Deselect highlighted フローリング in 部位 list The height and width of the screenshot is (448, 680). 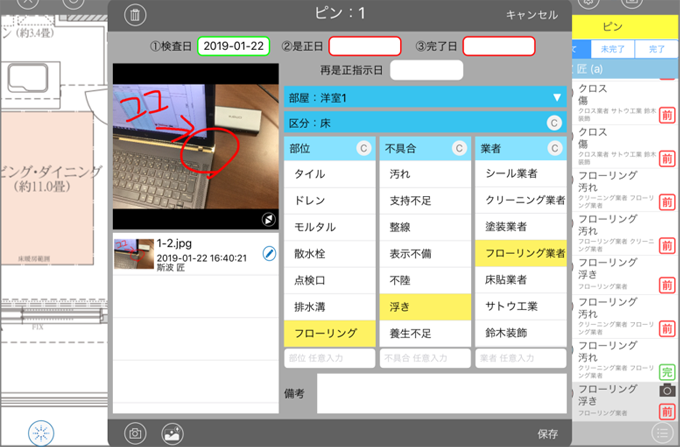[330, 333]
